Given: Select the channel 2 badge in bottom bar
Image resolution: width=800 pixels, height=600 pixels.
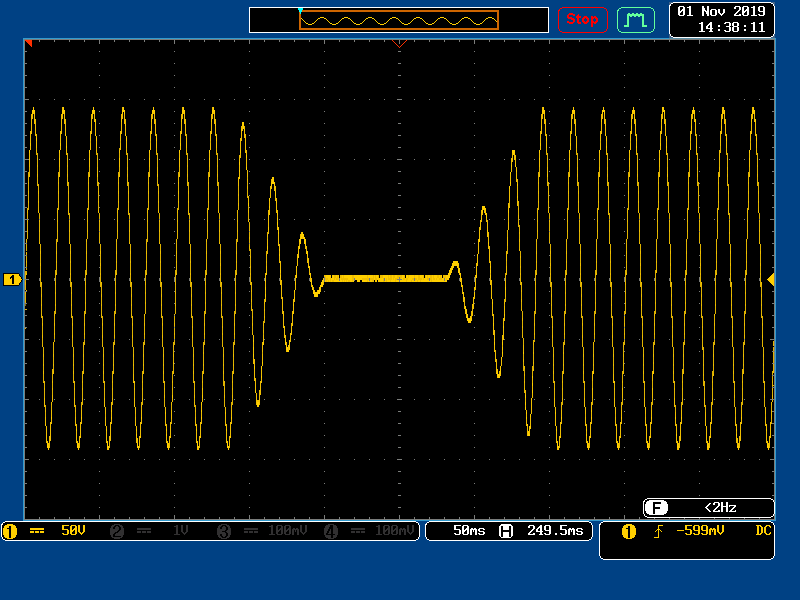Looking at the screenshot, I should pos(117,531).
